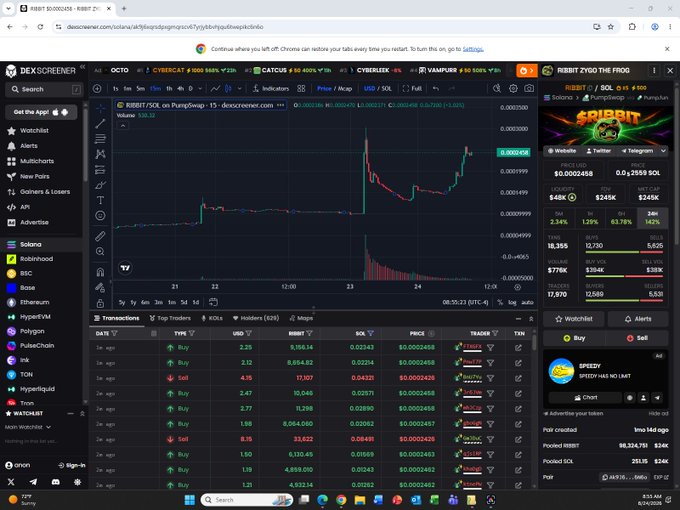This screenshot has width=680, height=510.
Task: Undo the last chart action
Action: (436, 88)
